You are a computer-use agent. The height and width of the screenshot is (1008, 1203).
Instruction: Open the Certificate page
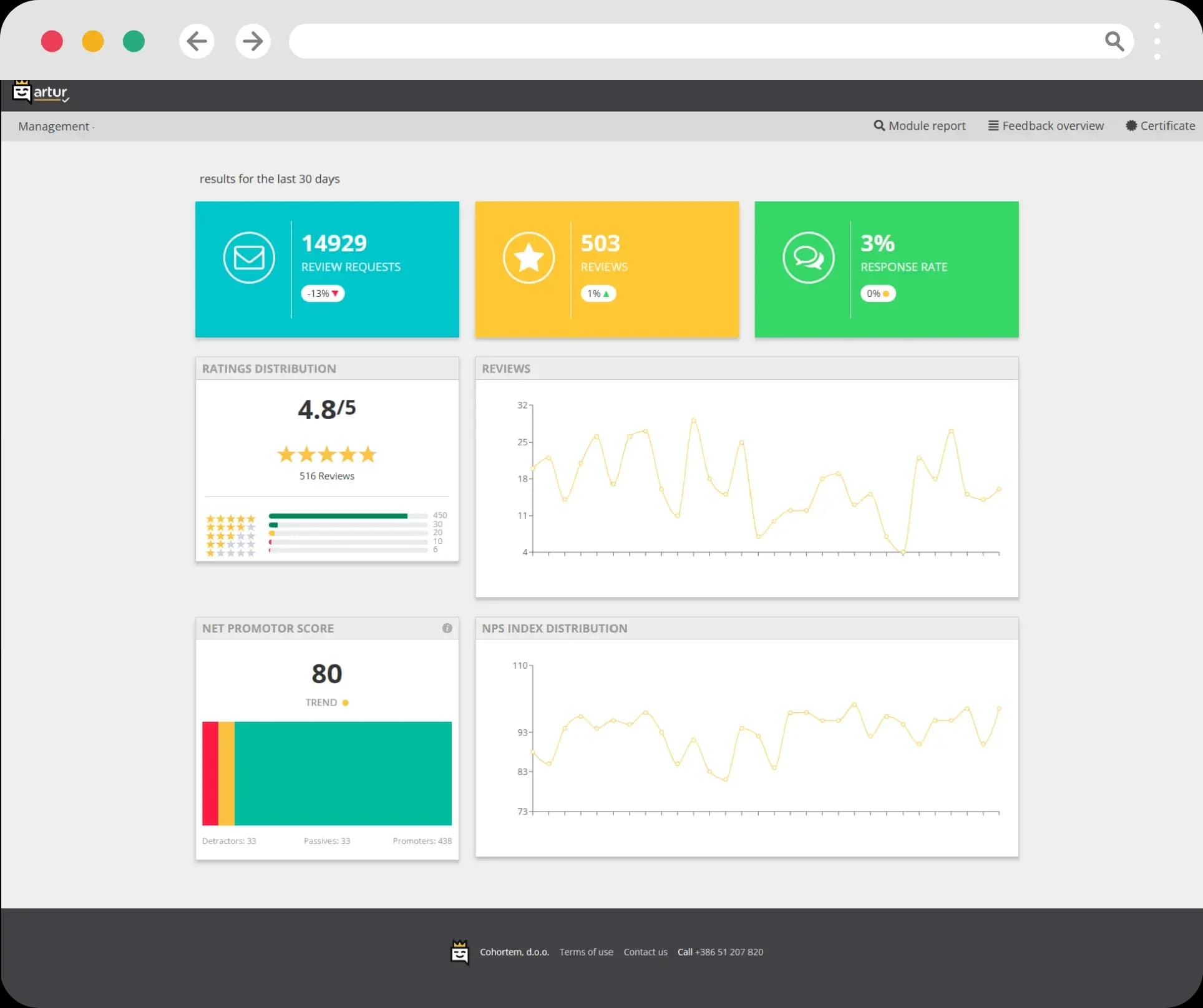tap(1160, 126)
